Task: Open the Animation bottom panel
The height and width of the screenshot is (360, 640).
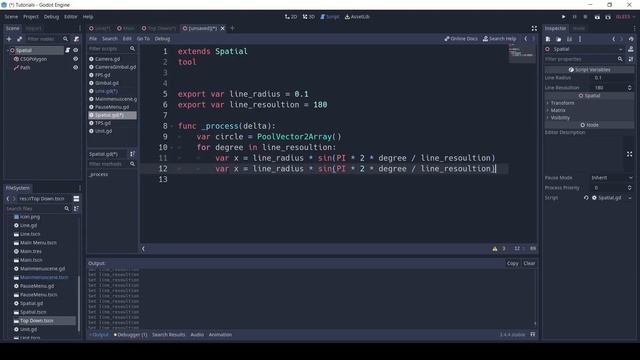Action: tap(220, 335)
